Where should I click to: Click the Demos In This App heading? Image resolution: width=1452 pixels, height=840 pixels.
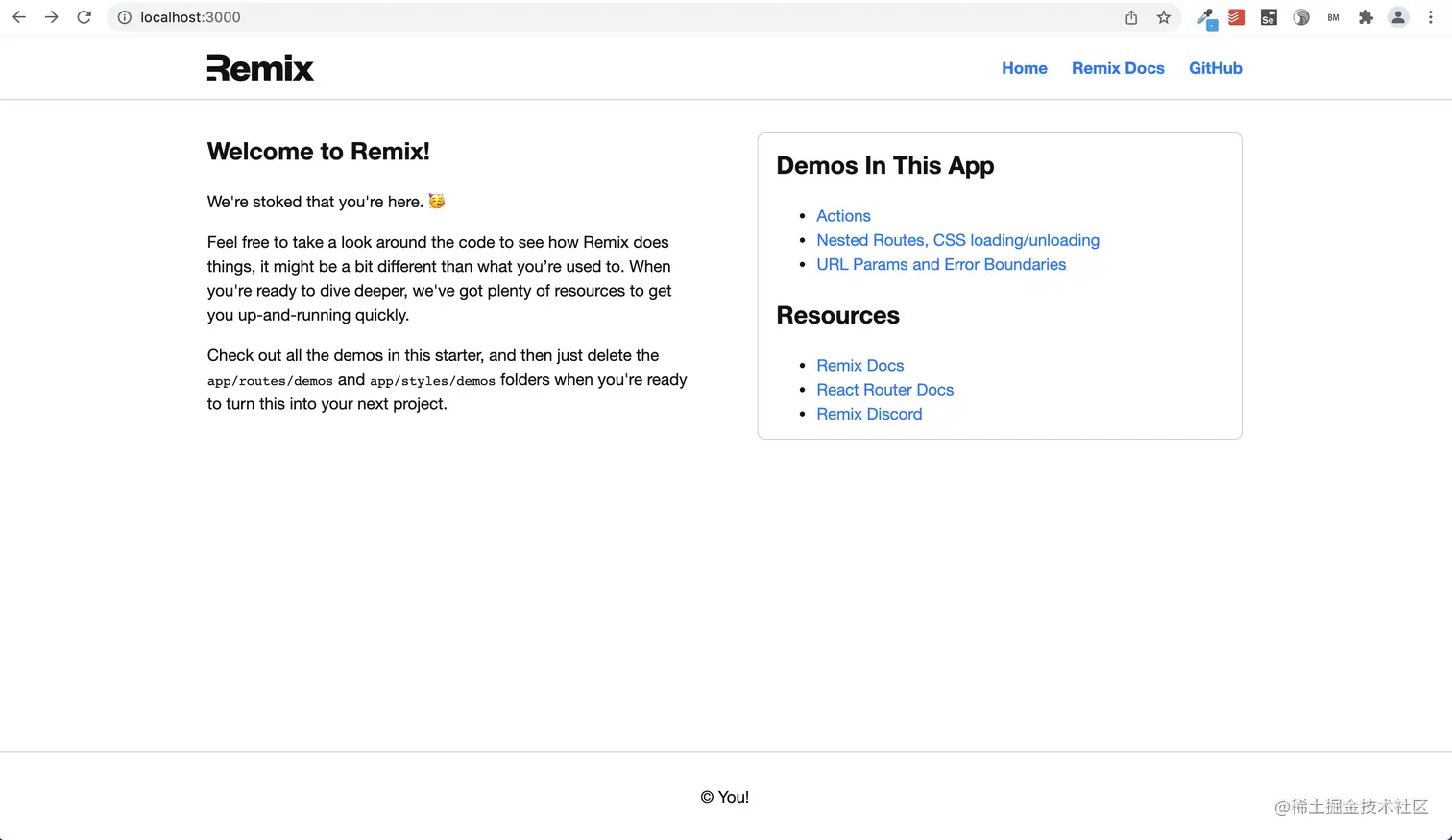click(885, 166)
